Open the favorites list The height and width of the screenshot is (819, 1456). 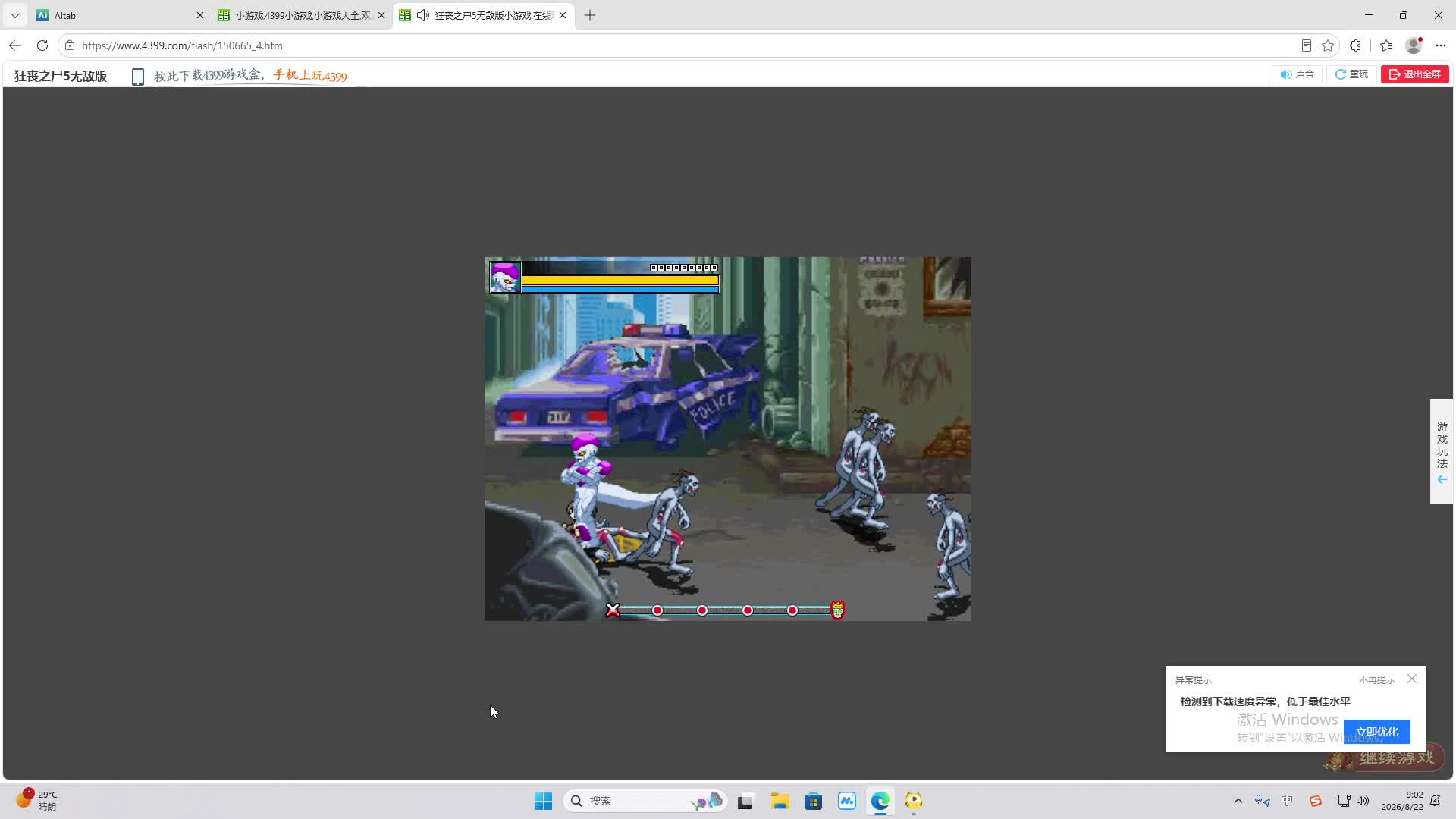coord(1386,45)
